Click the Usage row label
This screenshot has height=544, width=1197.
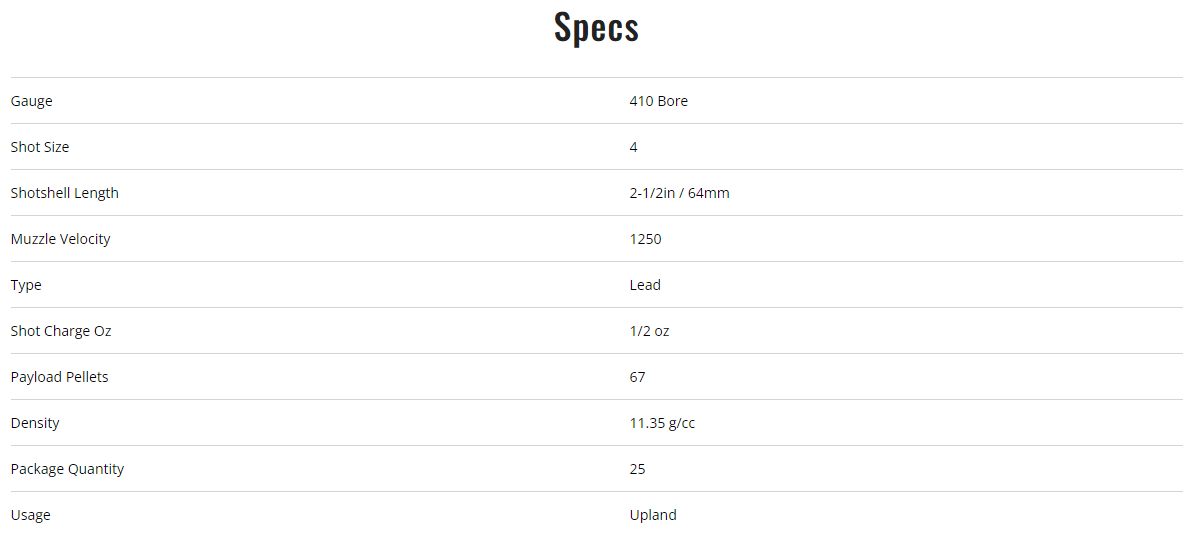(x=30, y=515)
